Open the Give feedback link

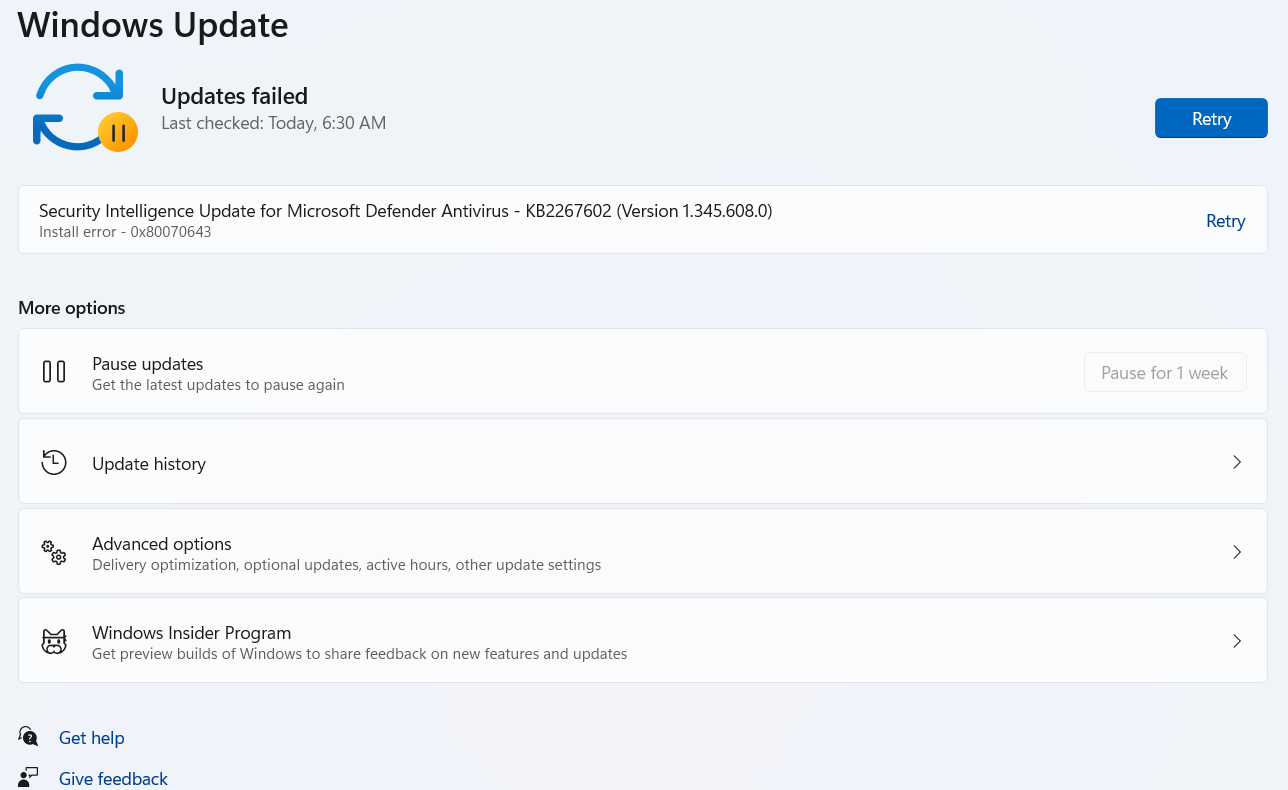[x=113, y=778]
